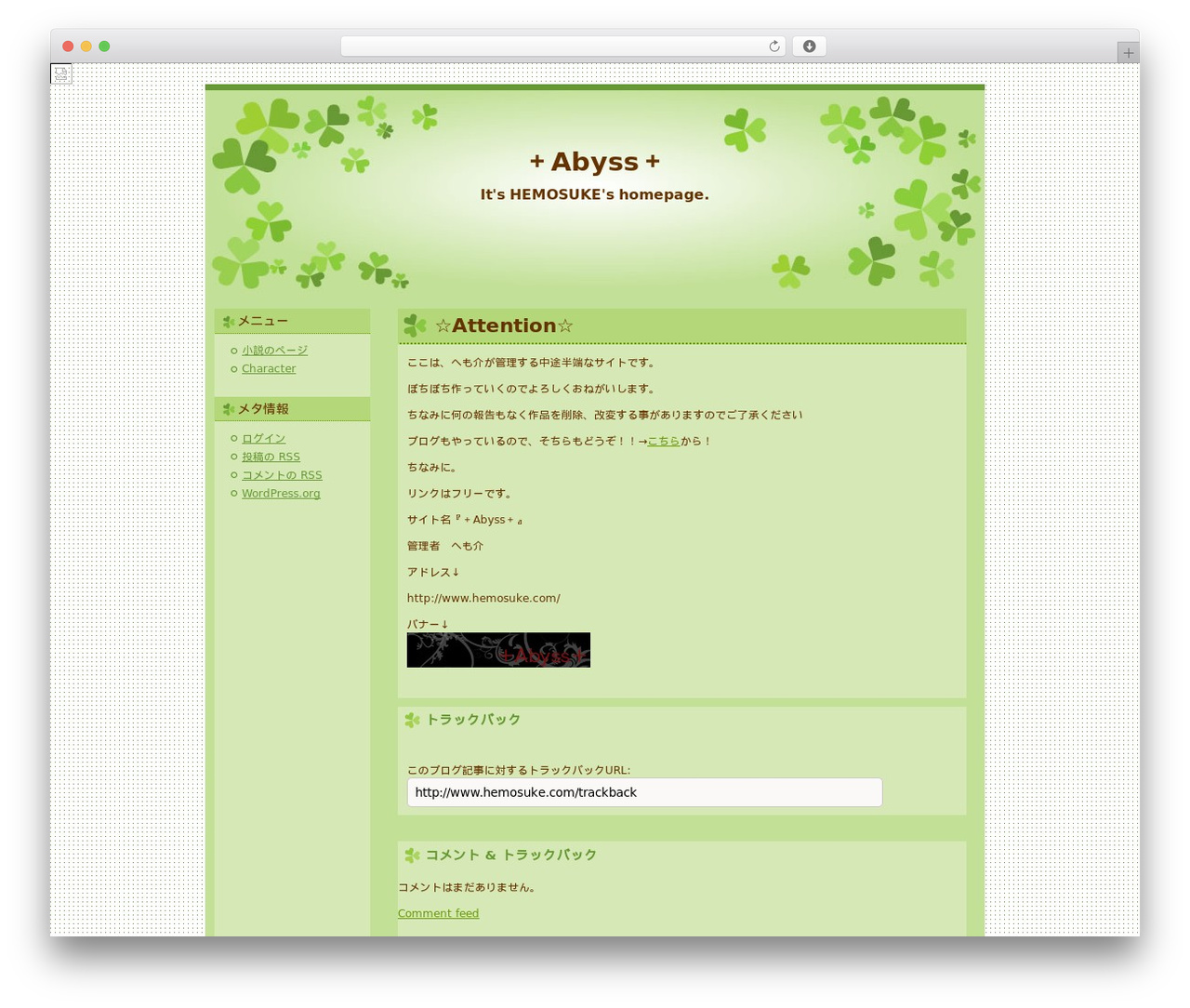Screen dimensions: 1190x1008
Task: Open a new tab with plus button
Action: [1128, 53]
